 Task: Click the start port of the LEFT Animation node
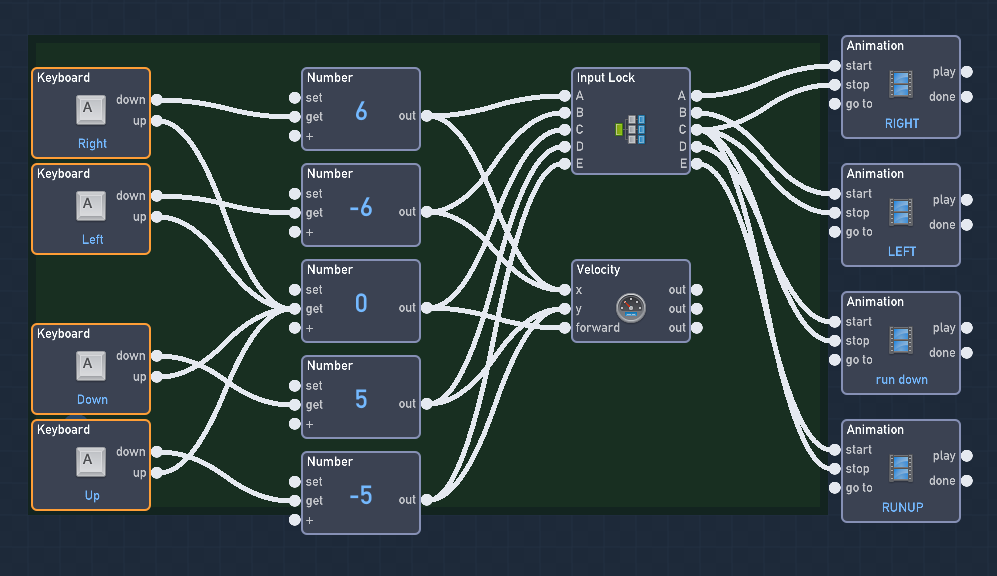(x=835, y=193)
